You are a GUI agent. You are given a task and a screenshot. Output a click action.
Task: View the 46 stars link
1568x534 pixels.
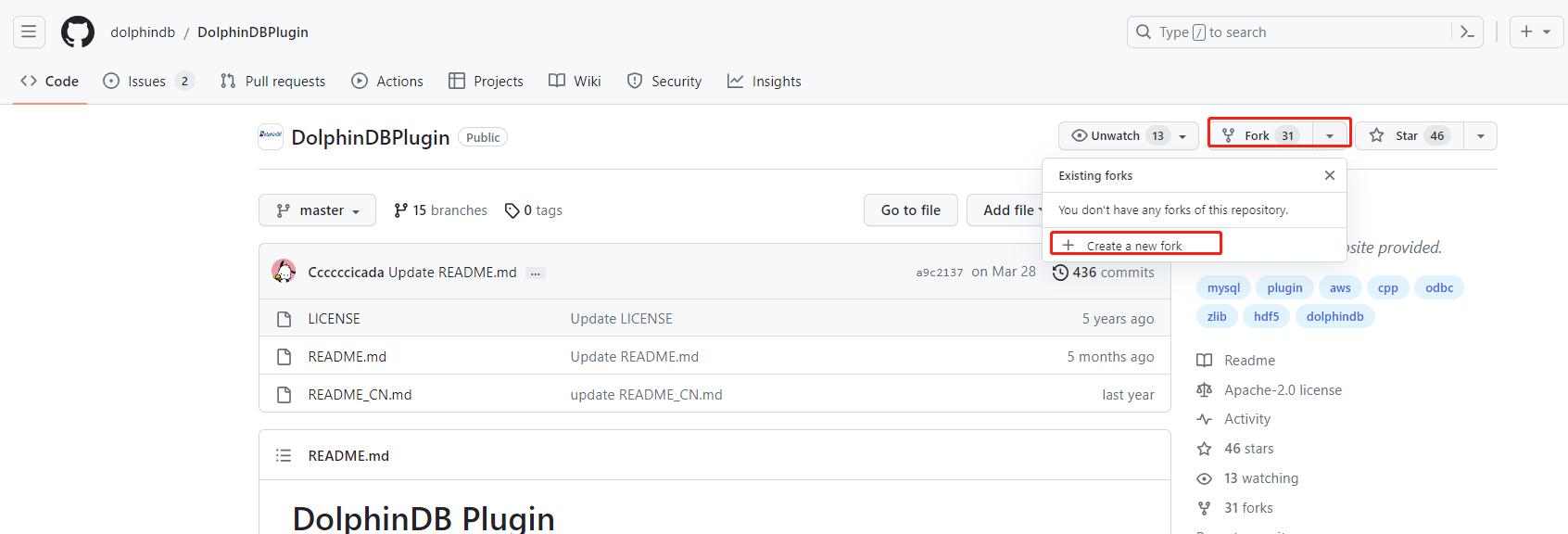pyautogui.click(x=1235, y=449)
